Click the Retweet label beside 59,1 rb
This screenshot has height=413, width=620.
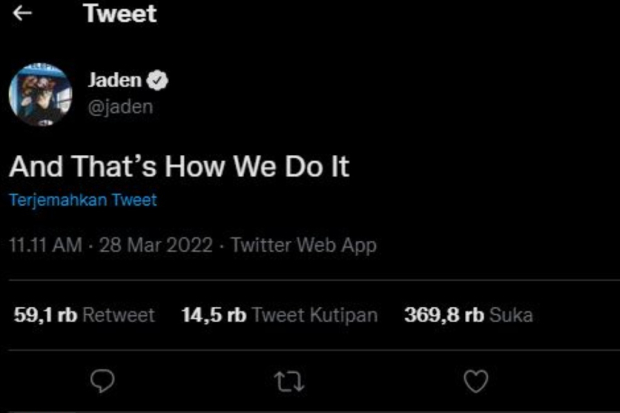tap(118, 315)
